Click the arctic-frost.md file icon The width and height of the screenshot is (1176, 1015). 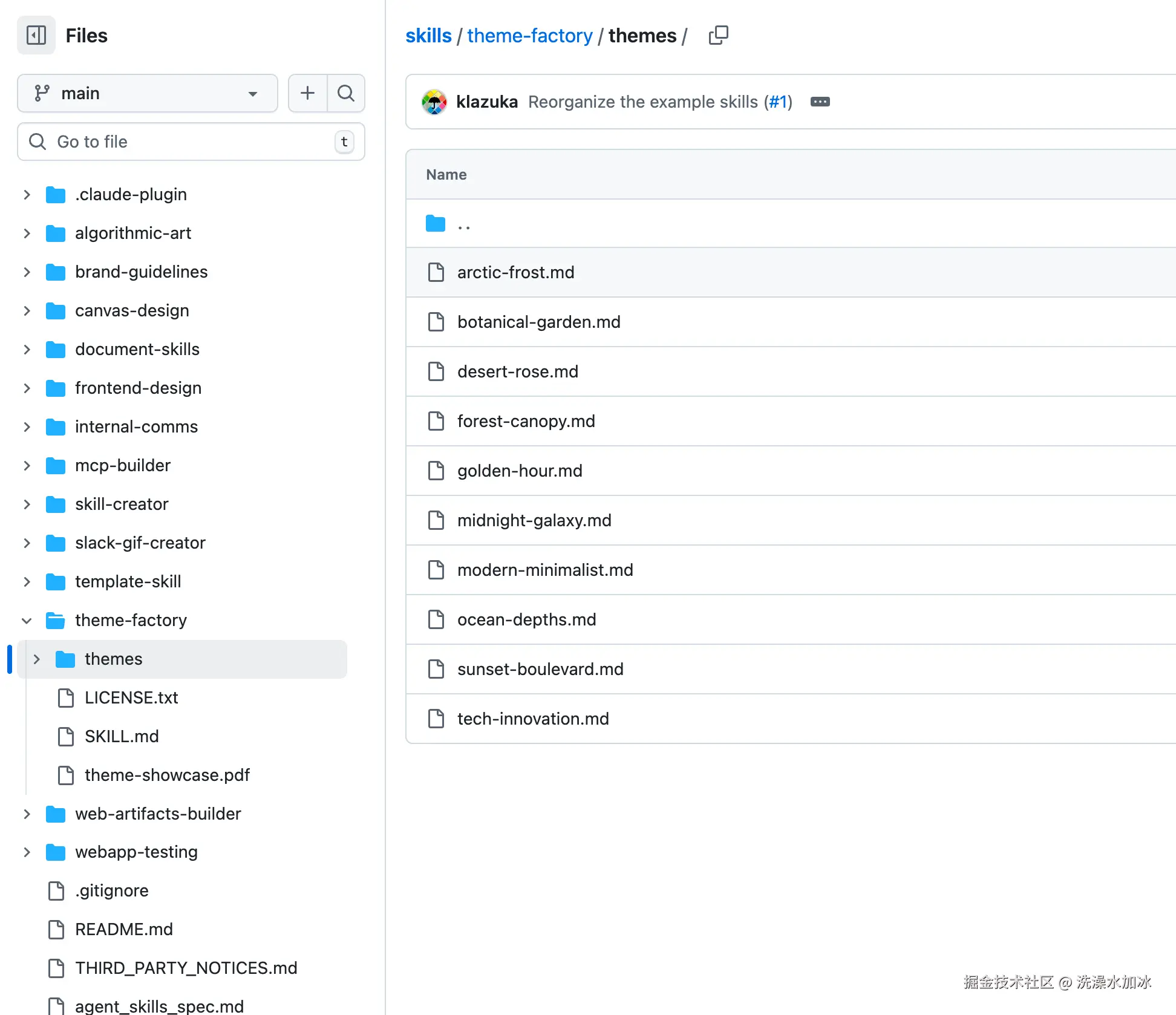[436, 272]
